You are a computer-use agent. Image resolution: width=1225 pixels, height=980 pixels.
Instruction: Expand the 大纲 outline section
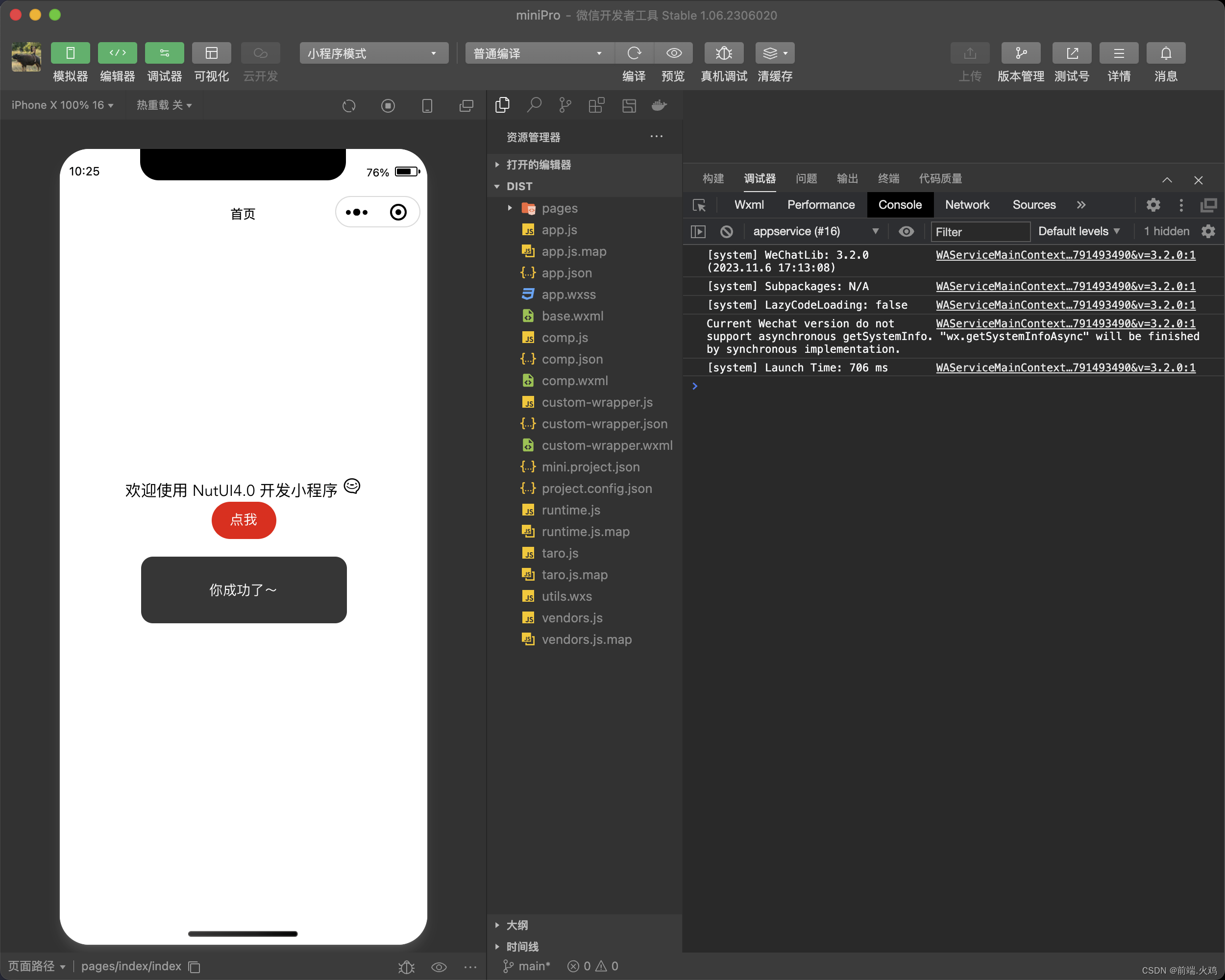pos(585,925)
